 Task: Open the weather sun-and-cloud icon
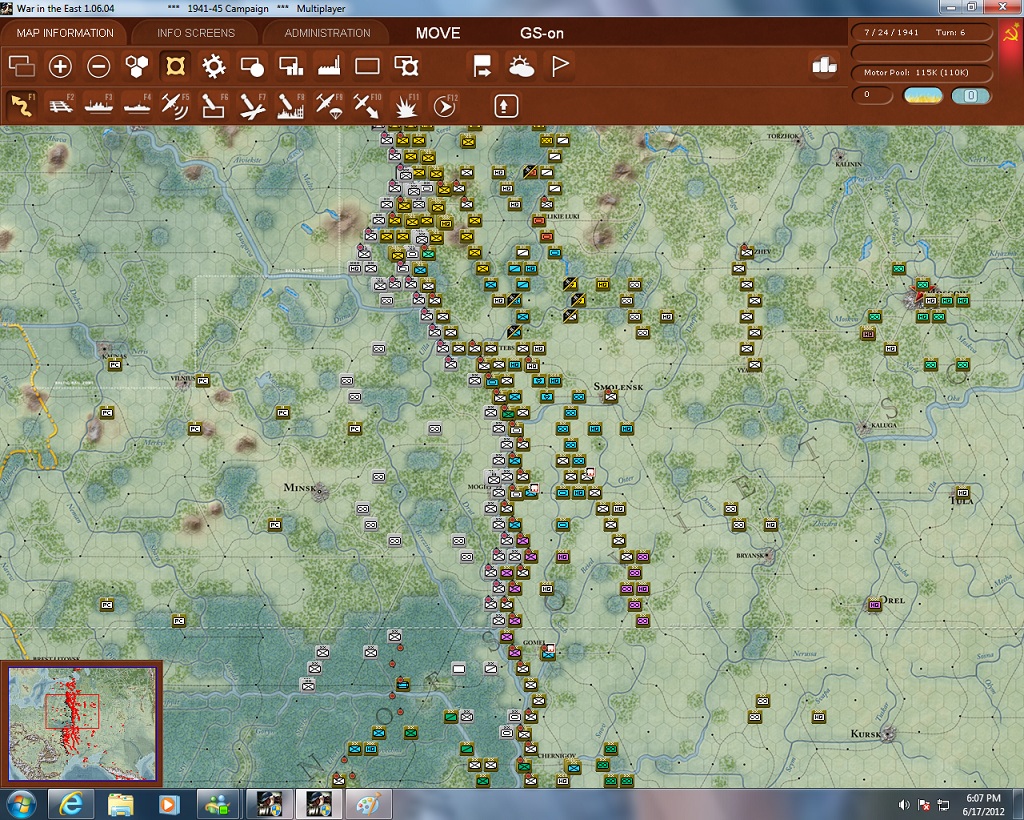pos(521,66)
